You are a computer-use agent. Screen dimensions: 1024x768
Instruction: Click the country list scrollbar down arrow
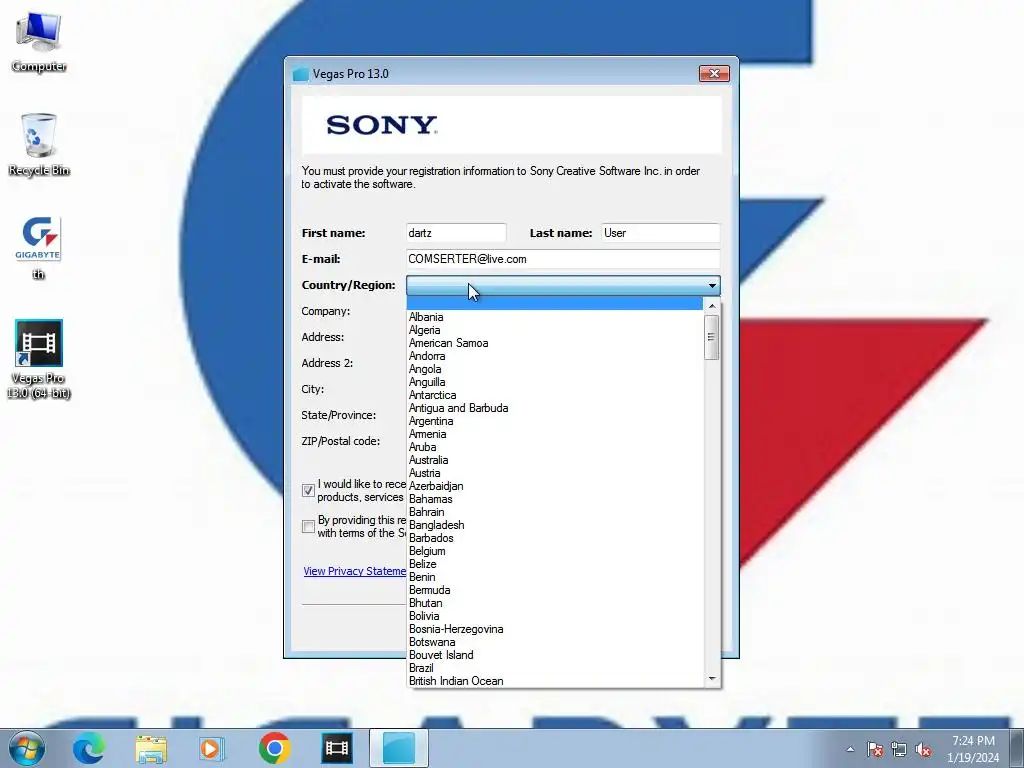[x=712, y=679]
